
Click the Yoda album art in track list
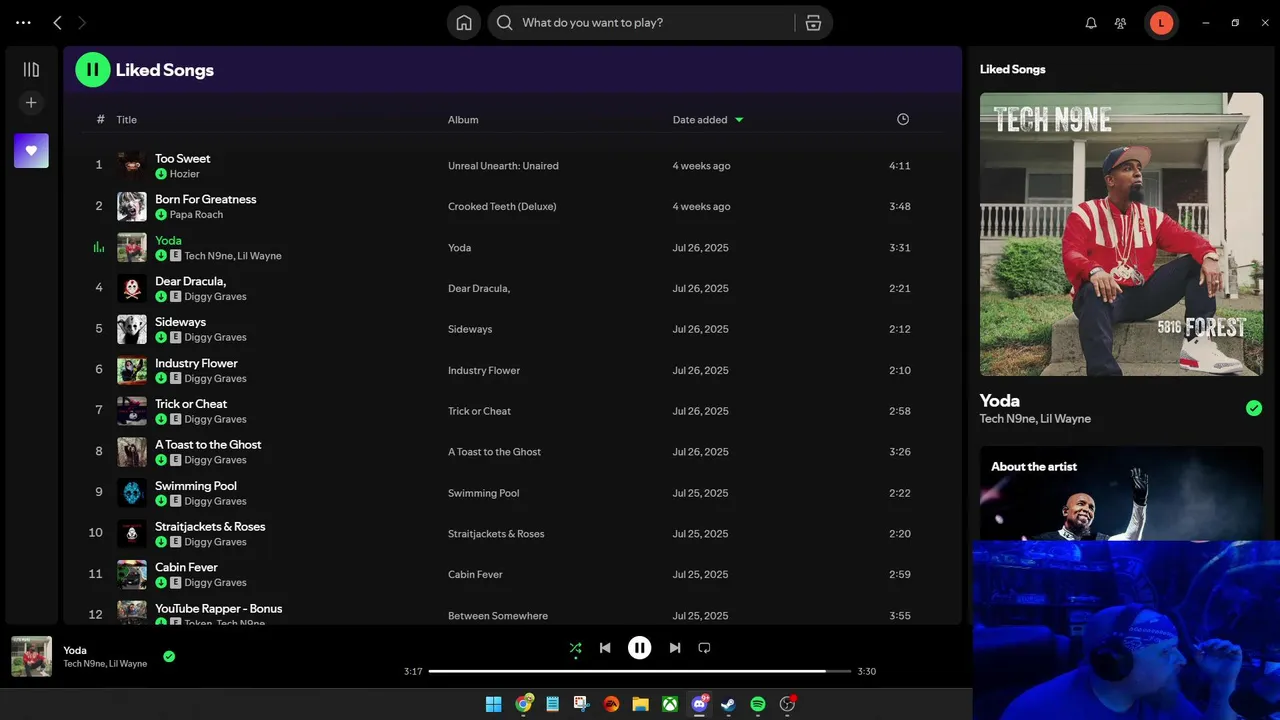pos(132,247)
